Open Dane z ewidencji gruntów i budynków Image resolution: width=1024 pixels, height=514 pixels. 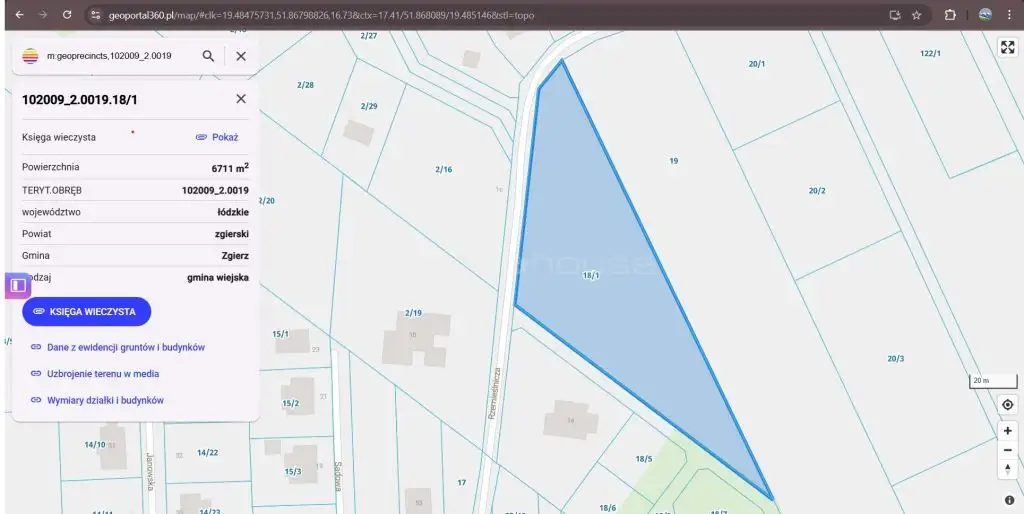[x=125, y=347]
